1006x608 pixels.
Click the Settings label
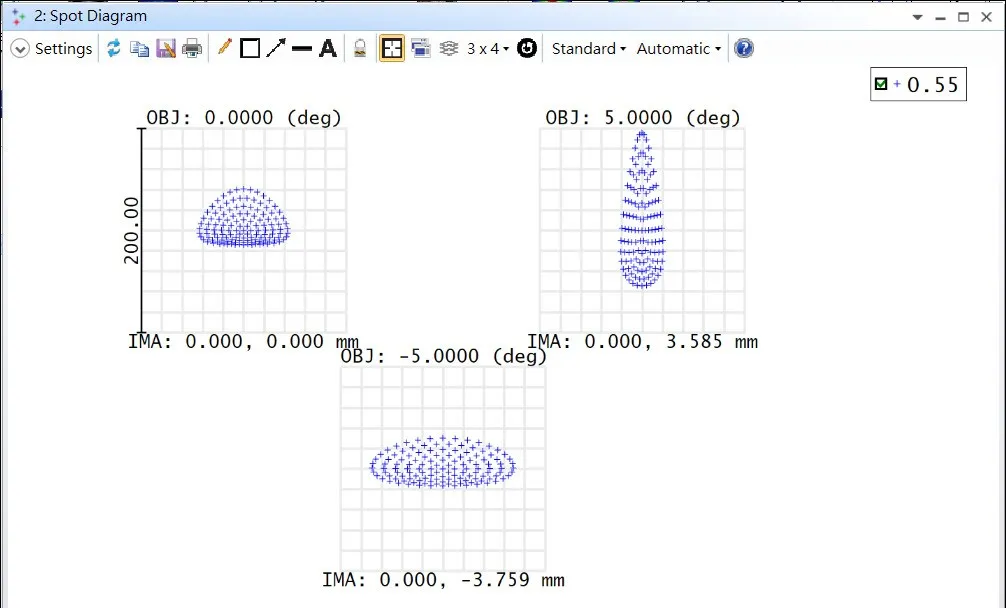click(x=63, y=48)
